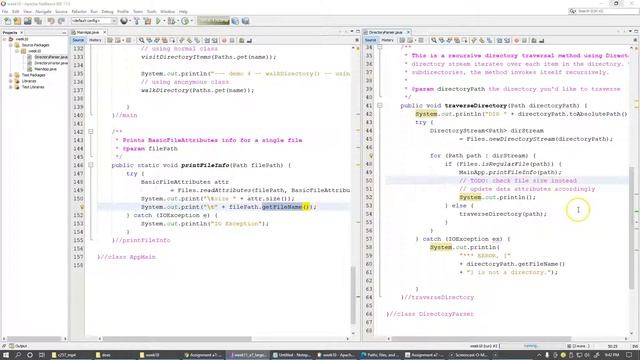Click the Clean and Build Project icon

click(147, 21)
